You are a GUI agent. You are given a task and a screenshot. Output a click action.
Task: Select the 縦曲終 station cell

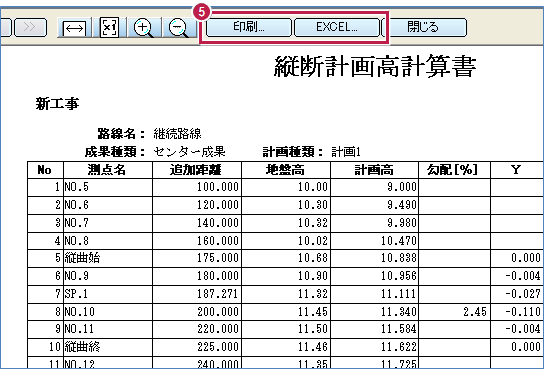coord(108,347)
